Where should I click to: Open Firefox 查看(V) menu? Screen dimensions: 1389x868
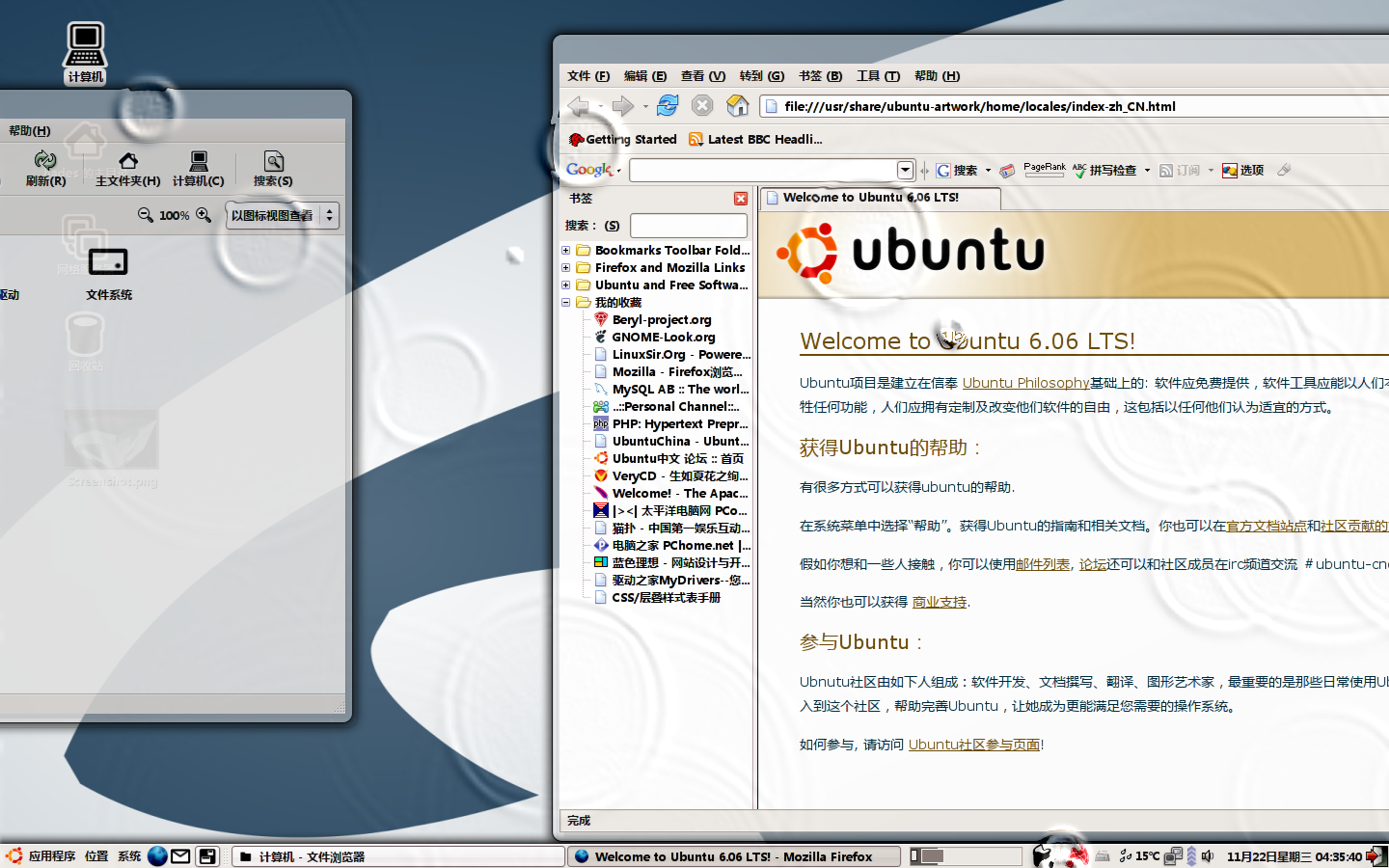click(x=703, y=76)
